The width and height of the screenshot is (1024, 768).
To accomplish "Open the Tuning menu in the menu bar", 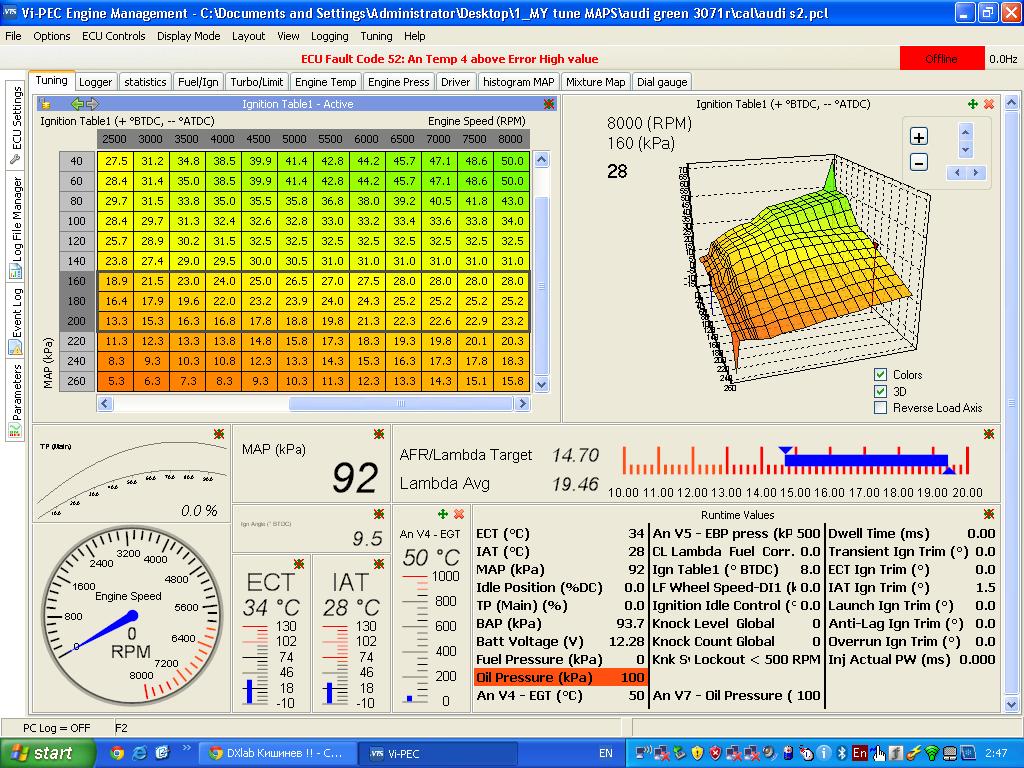I will (x=376, y=36).
